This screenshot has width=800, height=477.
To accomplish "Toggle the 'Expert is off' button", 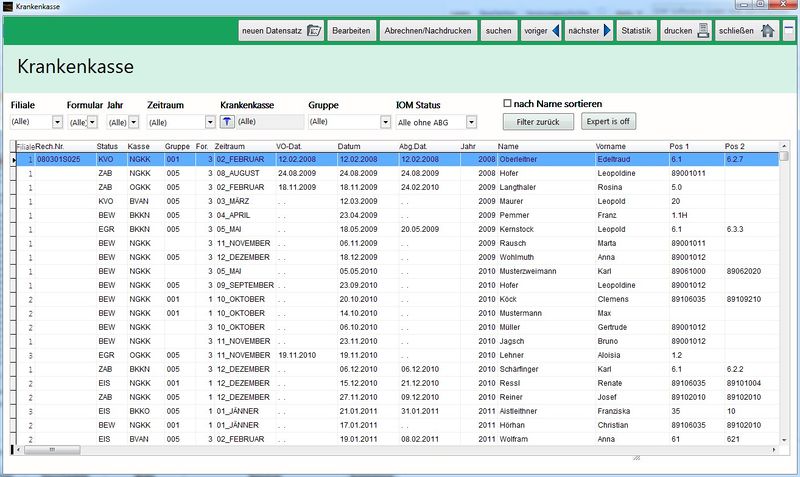I will (x=608, y=122).
